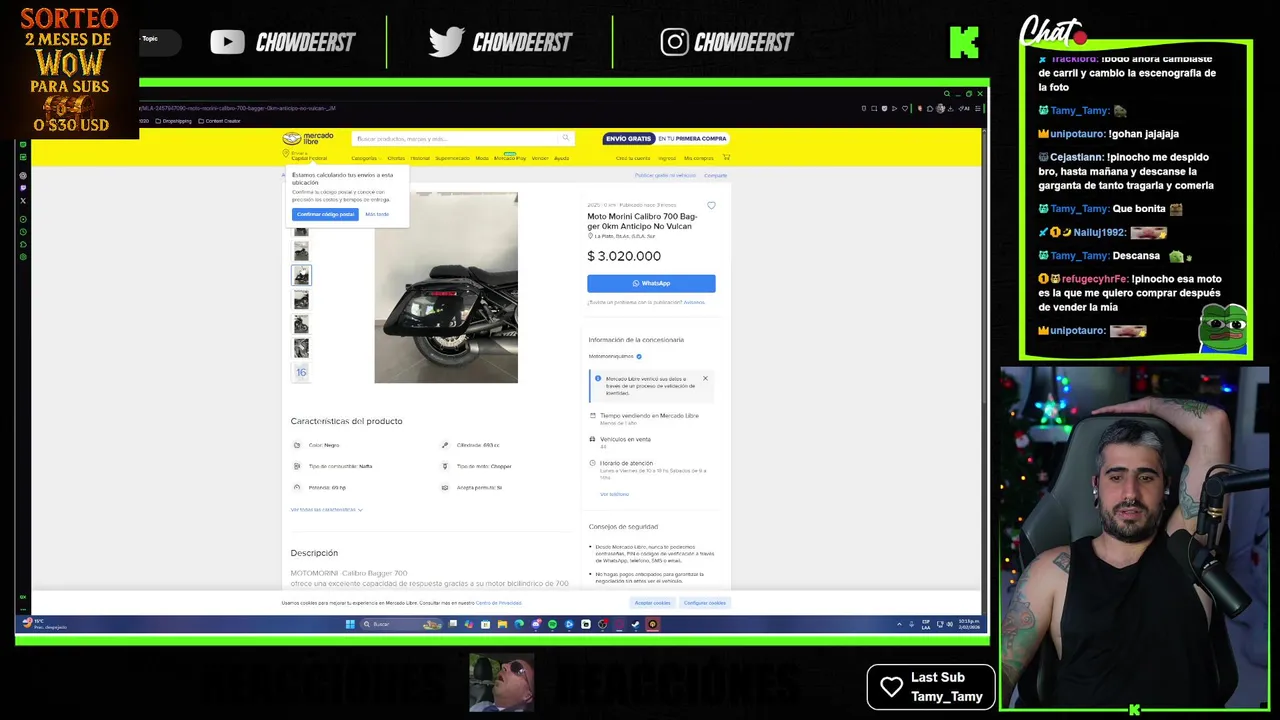
Task: Open Copilot icon on the taskbar
Action: coord(469,624)
